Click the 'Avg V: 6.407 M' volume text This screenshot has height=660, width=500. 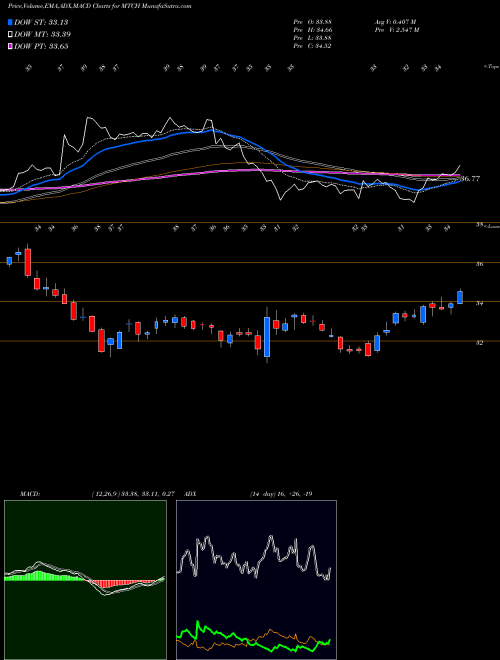tap(397, 22)
